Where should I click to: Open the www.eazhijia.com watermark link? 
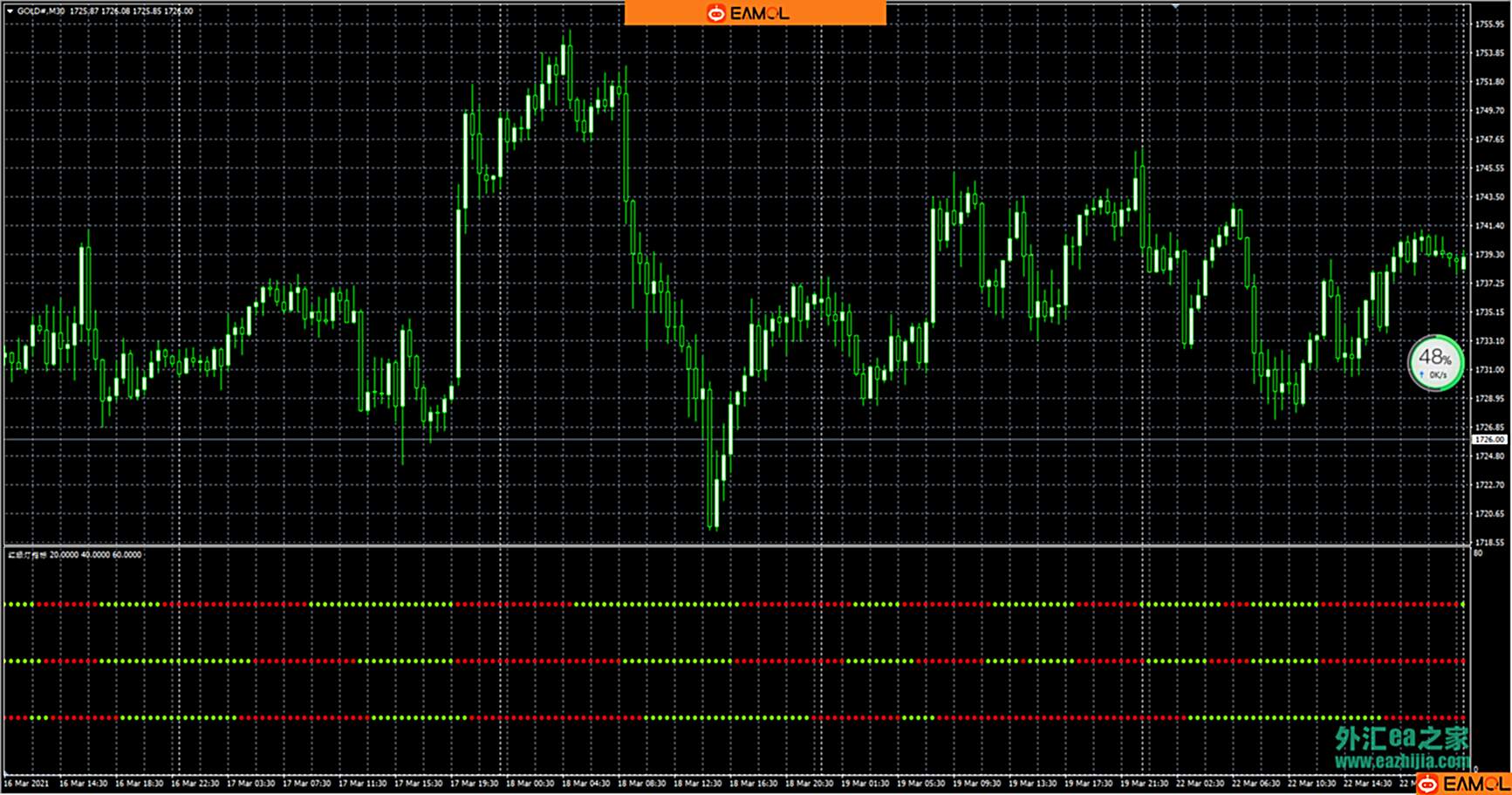(1401, 762)
